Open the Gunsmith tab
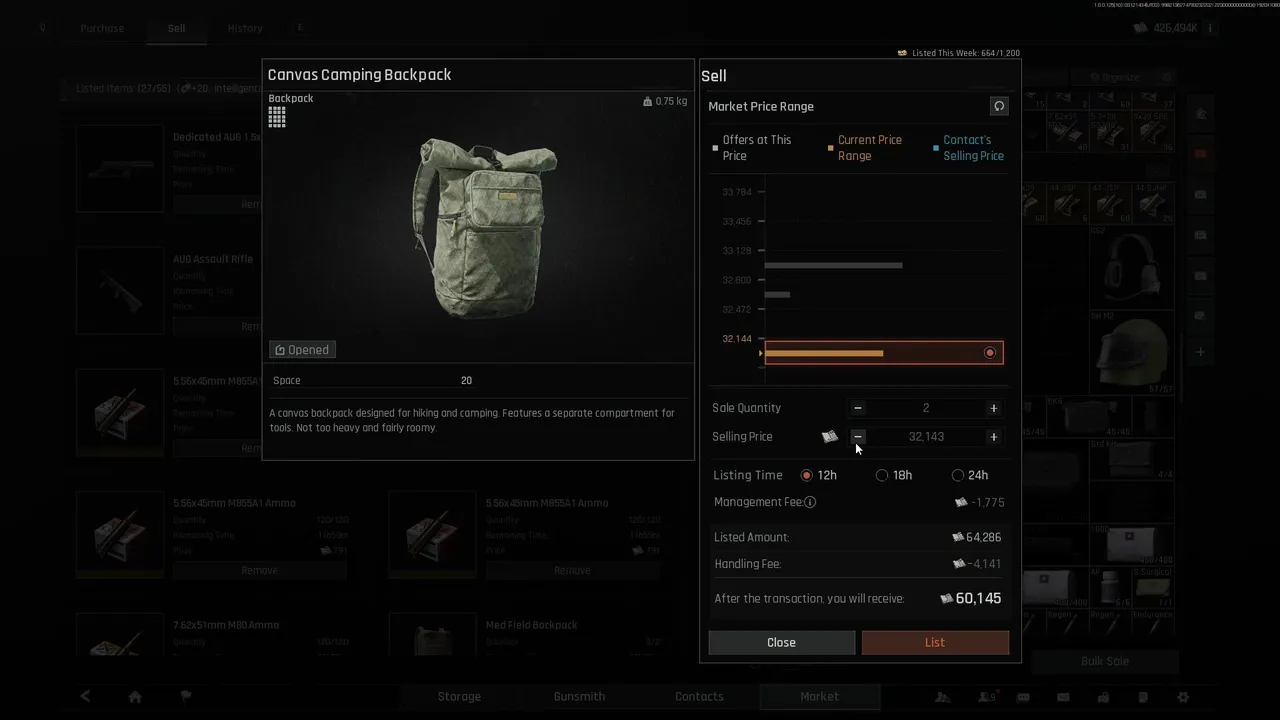 [579, 696]
